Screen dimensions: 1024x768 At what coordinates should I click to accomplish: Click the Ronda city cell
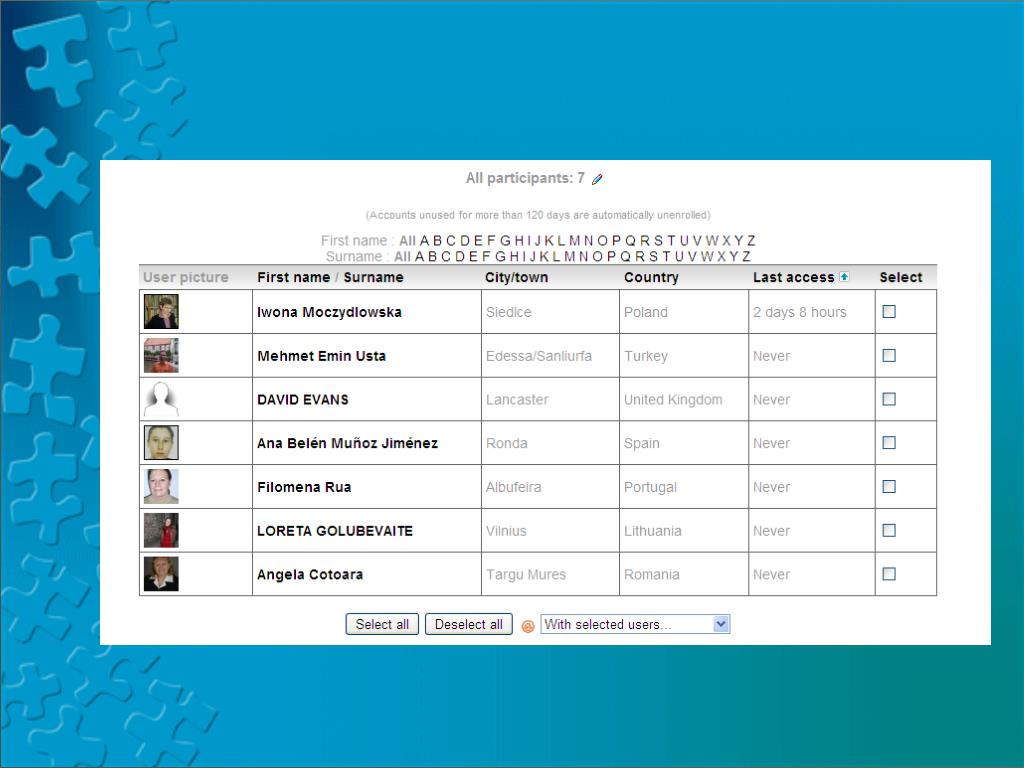click(x=507, y=443)
